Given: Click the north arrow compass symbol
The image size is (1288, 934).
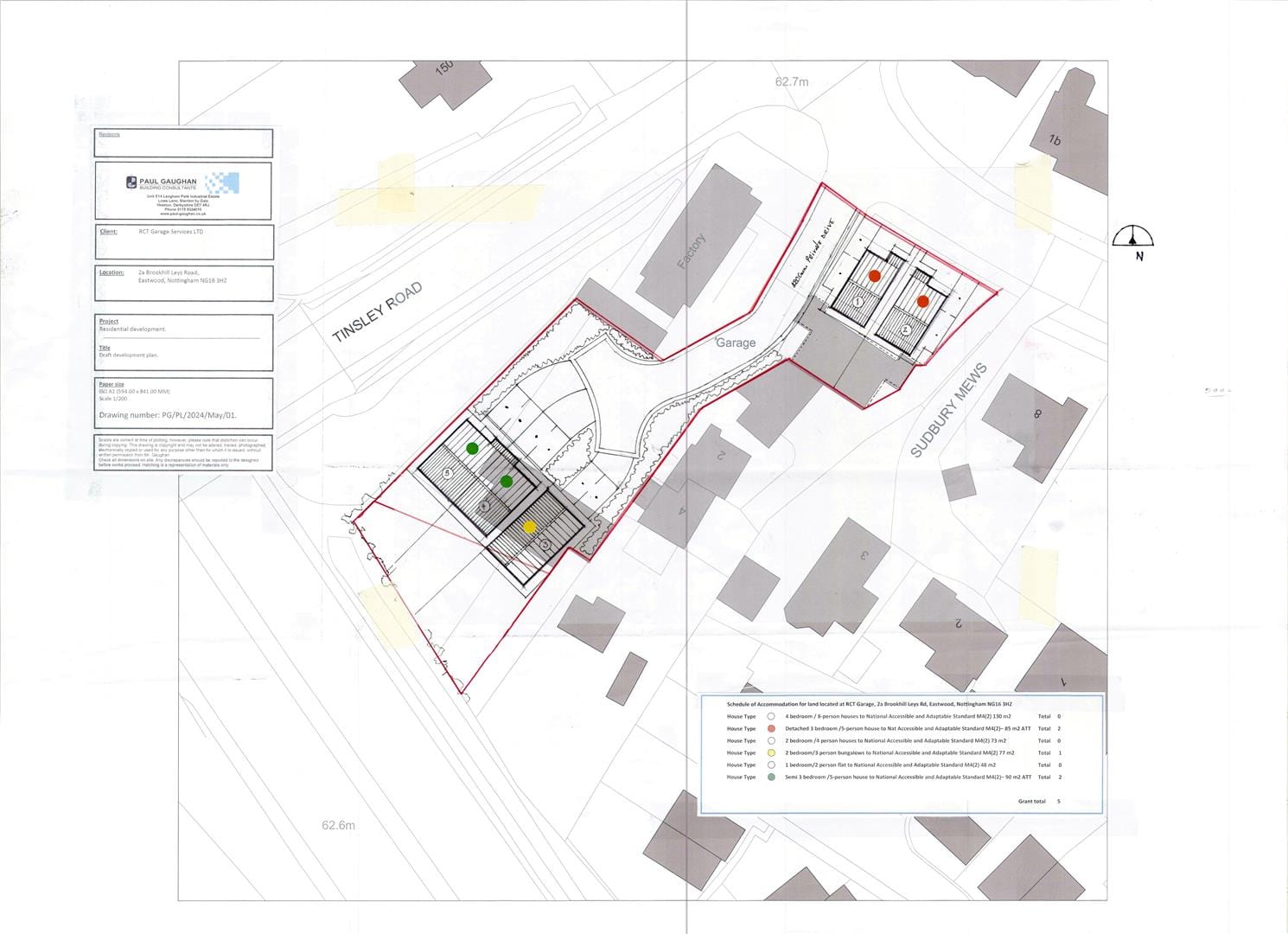Looking at the screenshot, I should point(1133,241).
